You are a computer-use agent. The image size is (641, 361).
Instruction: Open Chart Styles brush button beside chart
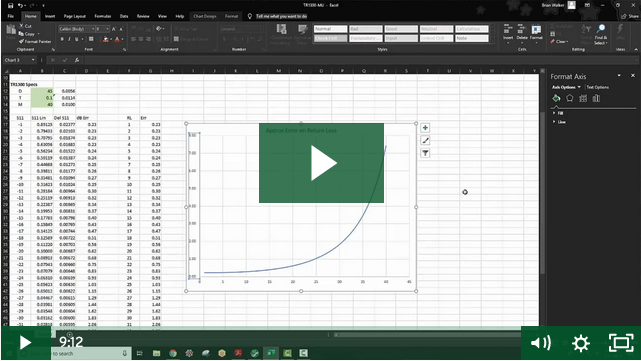coord(425,141)
